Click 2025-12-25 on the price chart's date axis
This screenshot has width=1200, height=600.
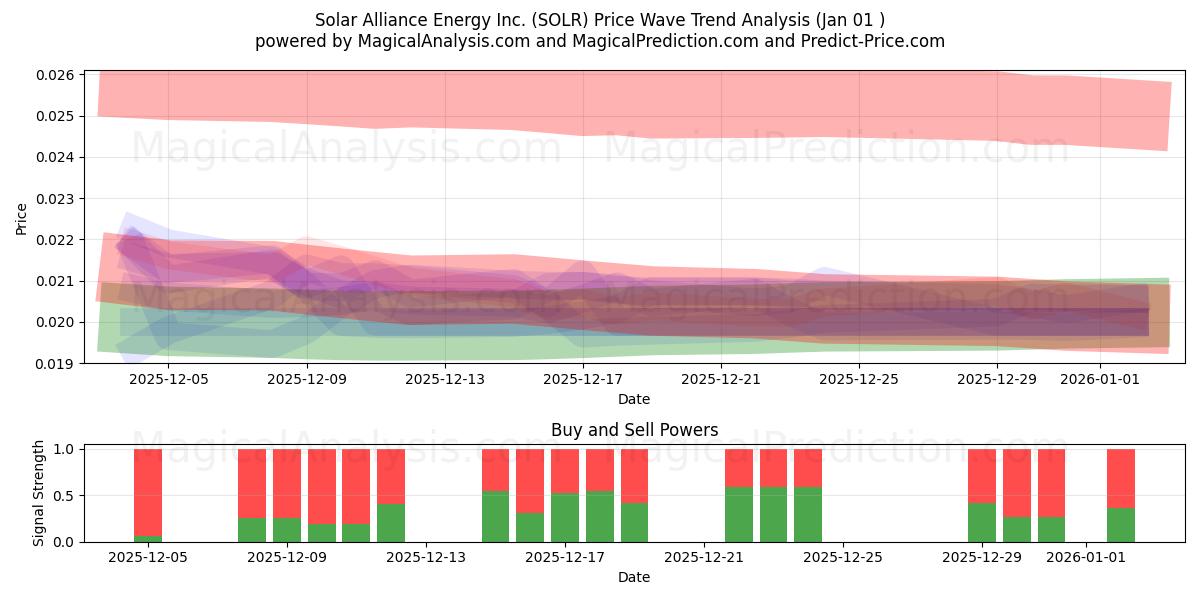(858, 379)
